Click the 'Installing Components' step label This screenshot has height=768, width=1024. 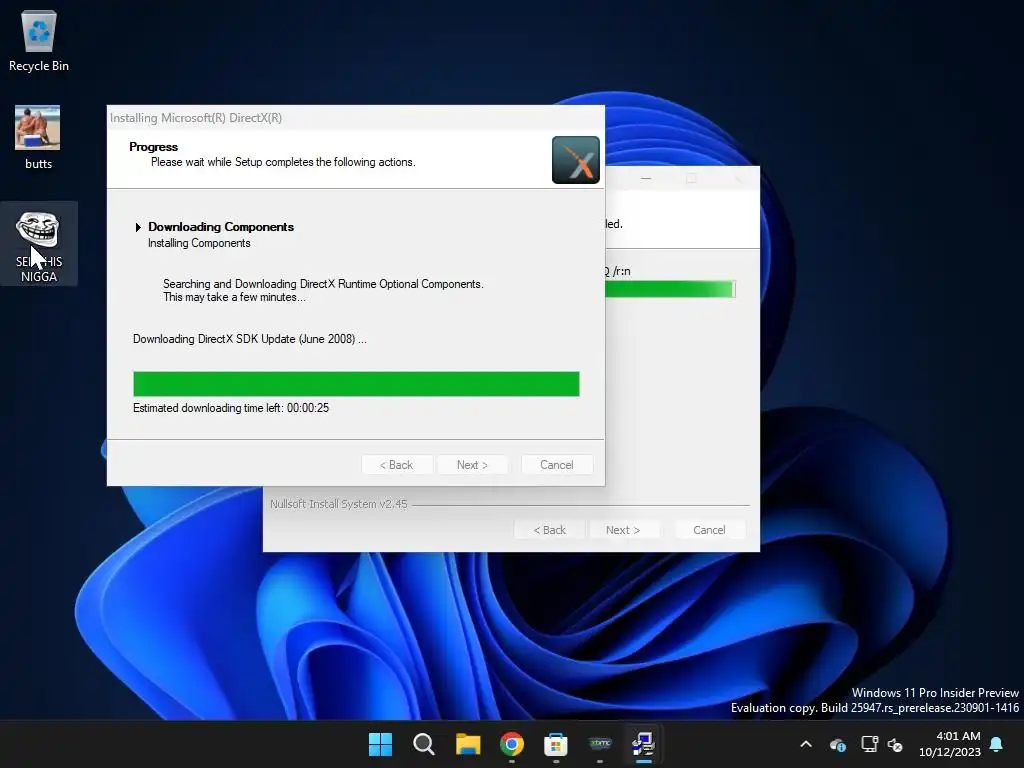(199, 243)
